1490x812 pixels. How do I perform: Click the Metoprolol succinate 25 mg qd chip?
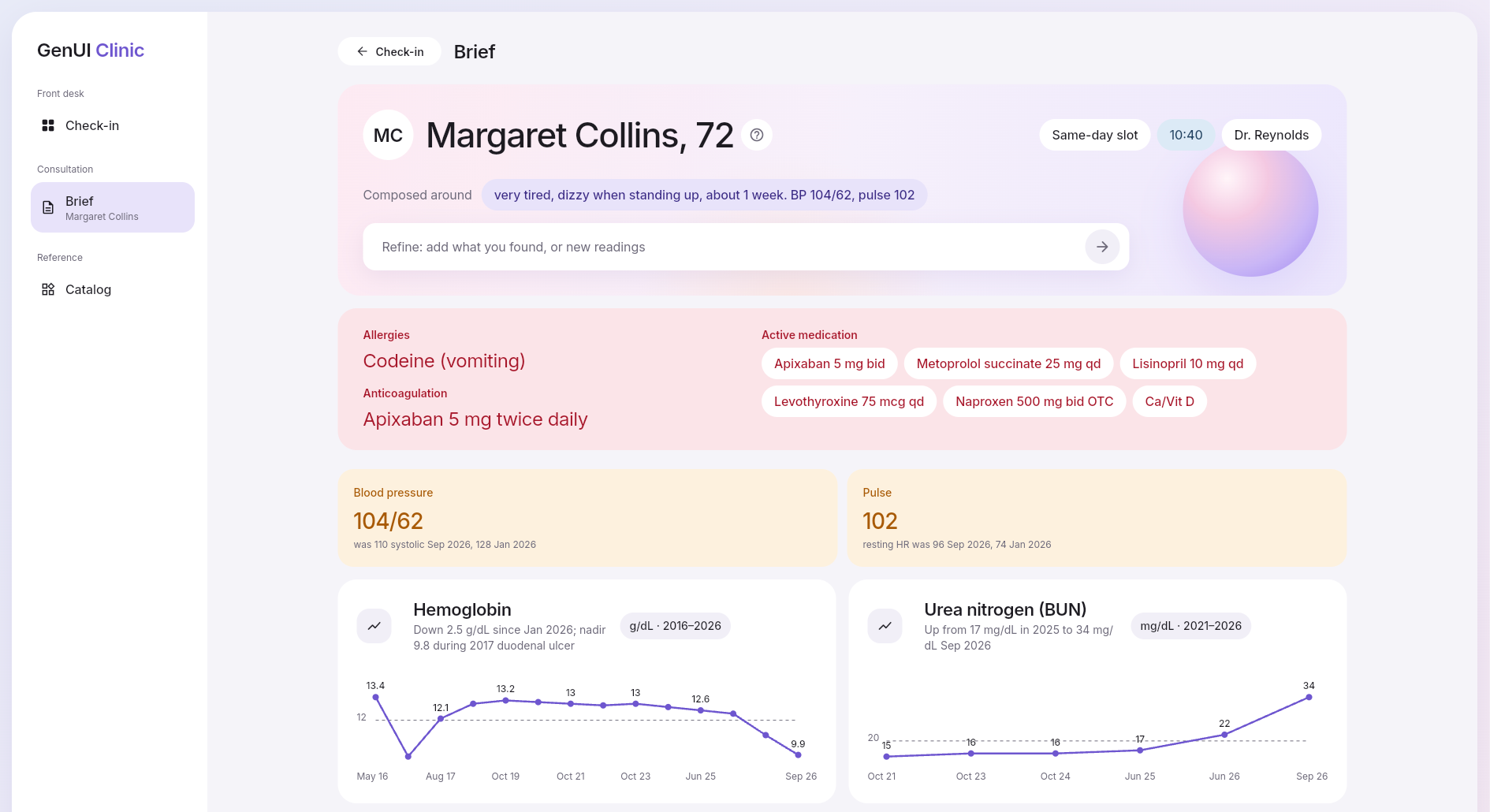pos(1008,363)
